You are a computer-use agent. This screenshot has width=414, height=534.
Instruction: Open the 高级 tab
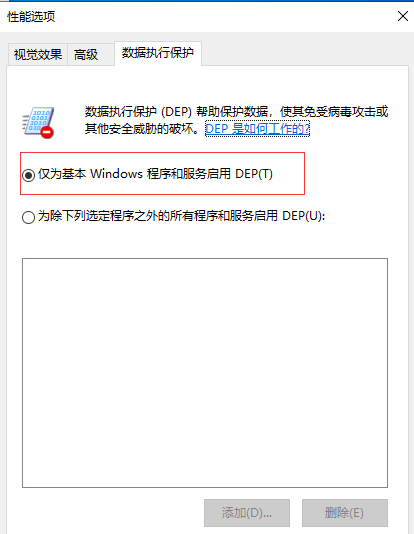pyautogui.click(x=86, y=54)
